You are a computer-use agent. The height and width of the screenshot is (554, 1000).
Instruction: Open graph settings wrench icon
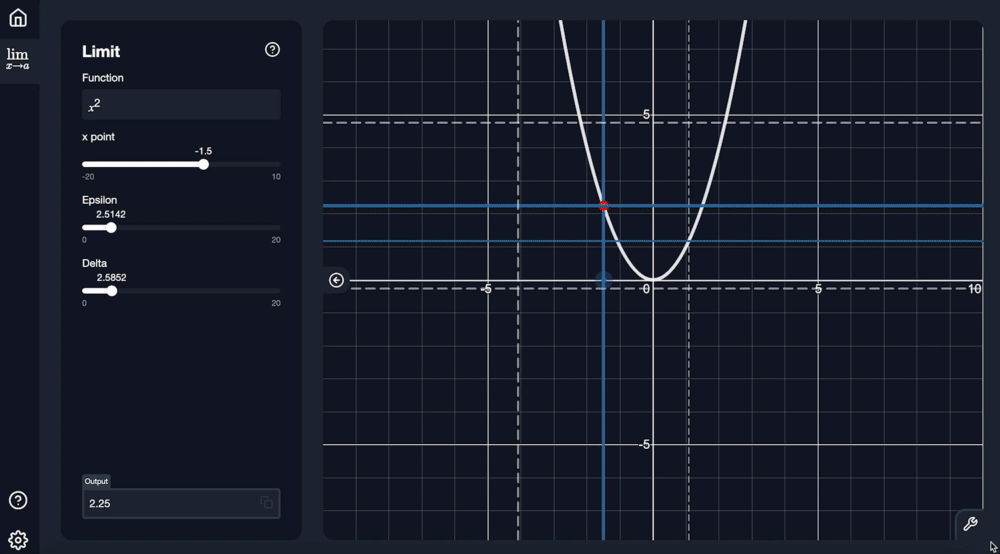point(970,524)
